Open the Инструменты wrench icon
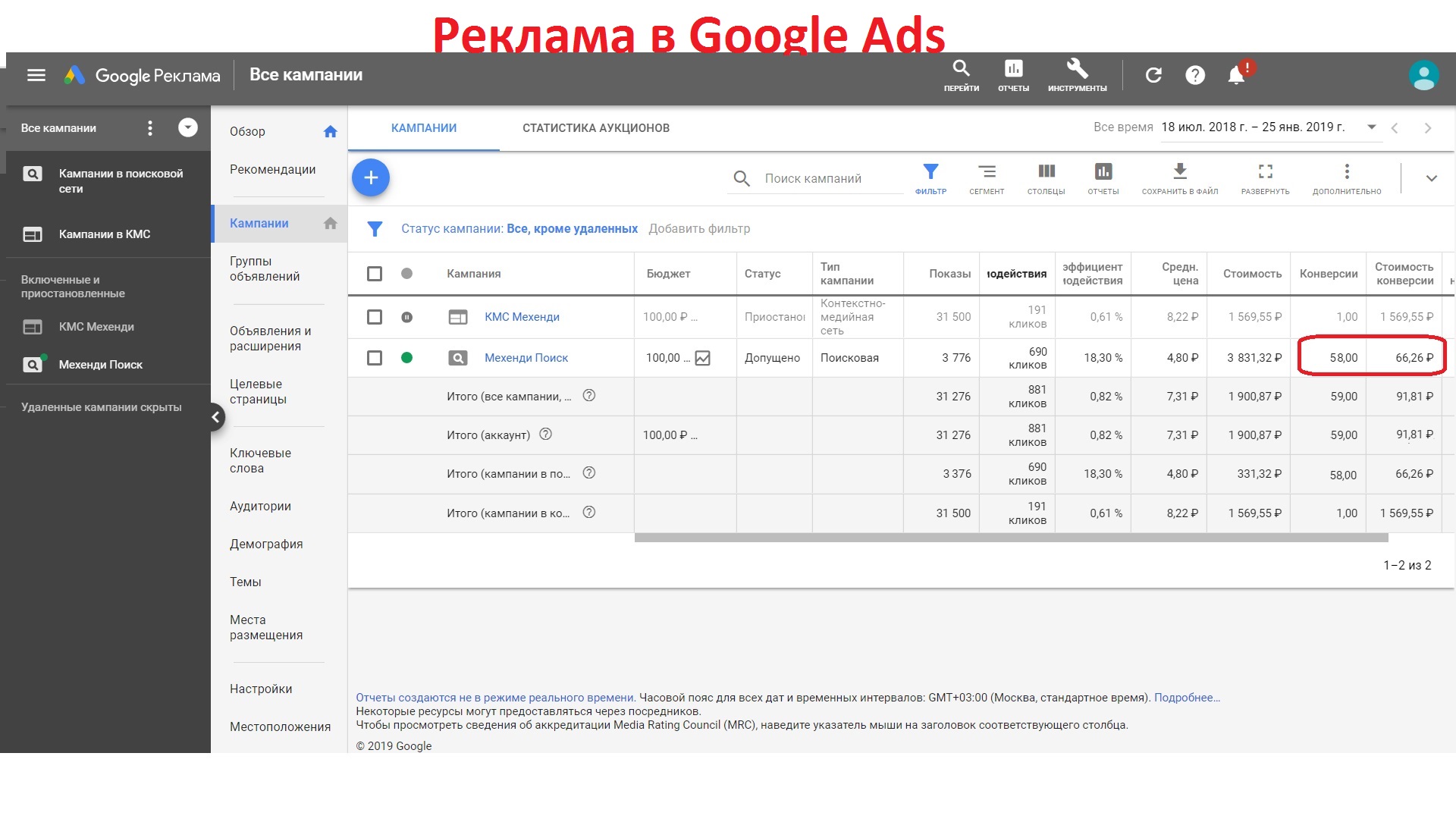 (x=1077, y=75)
